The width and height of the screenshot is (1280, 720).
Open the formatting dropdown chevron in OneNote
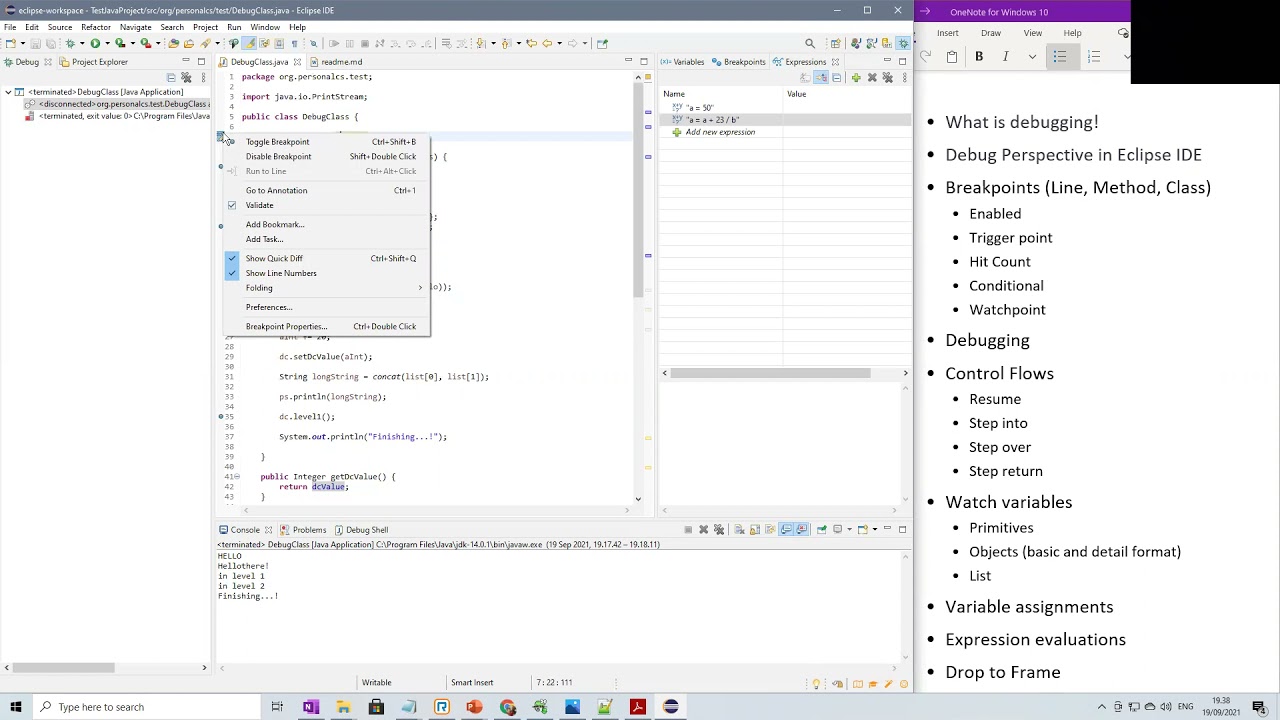1032,57
